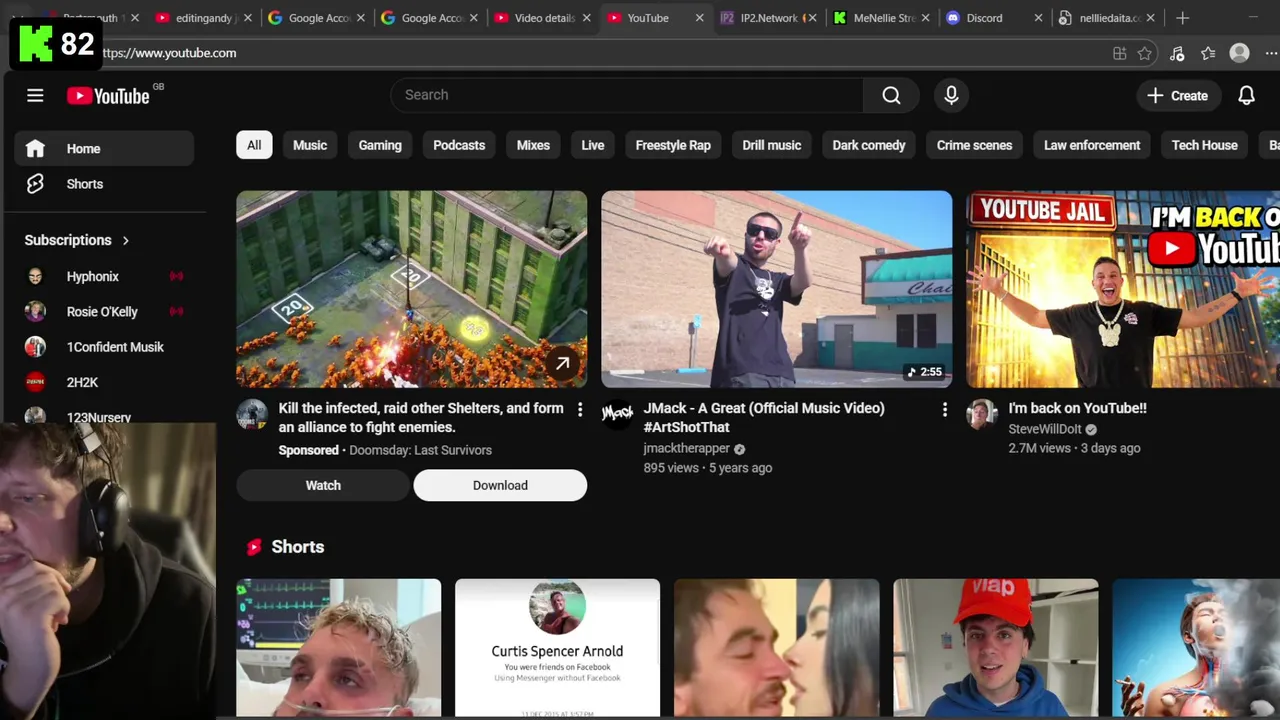Open options menu for Doomsday ad
The image size is (1280, 720).
pos(580,409)
